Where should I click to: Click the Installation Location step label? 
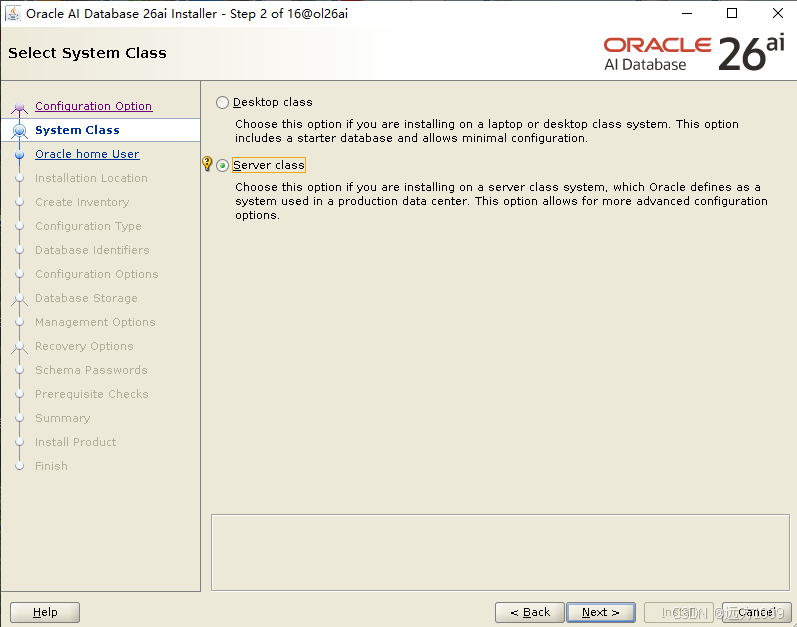pyautogui.click(x=91, y=178)
